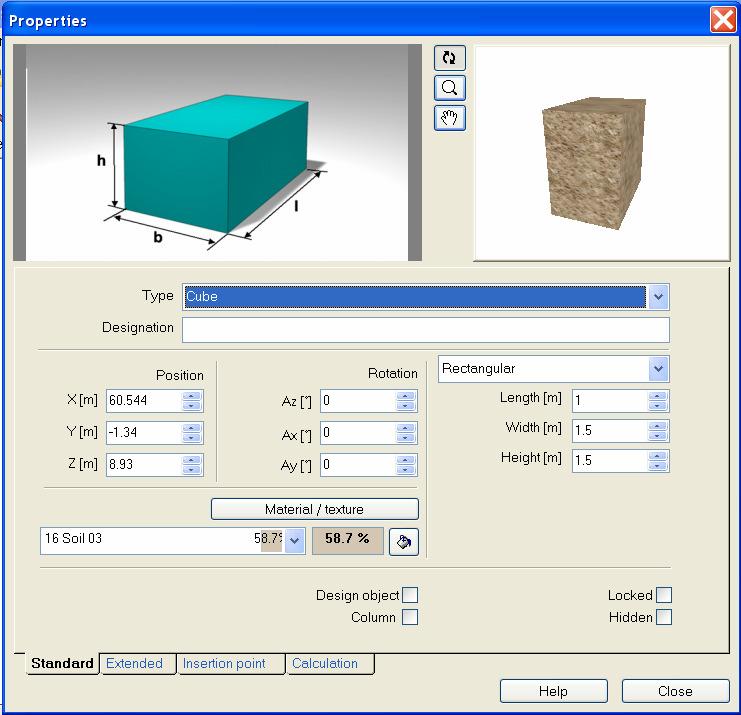Increase Y [m] with up spinner arrow
This screenshot has height=715, width=741.
click(x=192, y=428)
